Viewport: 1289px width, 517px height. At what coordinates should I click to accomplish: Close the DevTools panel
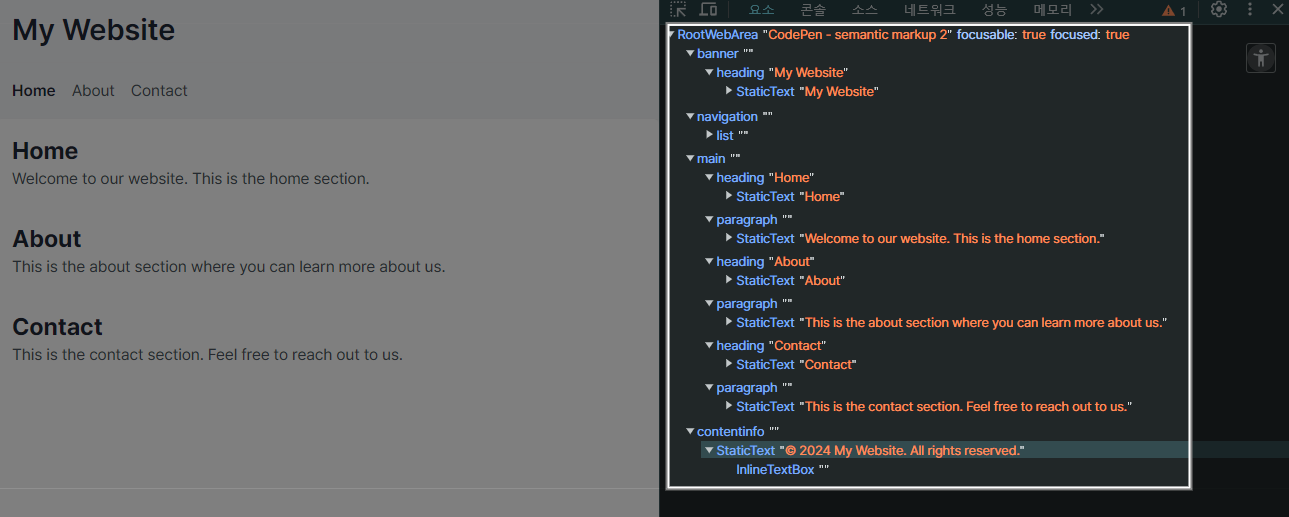click(1277, 10)
